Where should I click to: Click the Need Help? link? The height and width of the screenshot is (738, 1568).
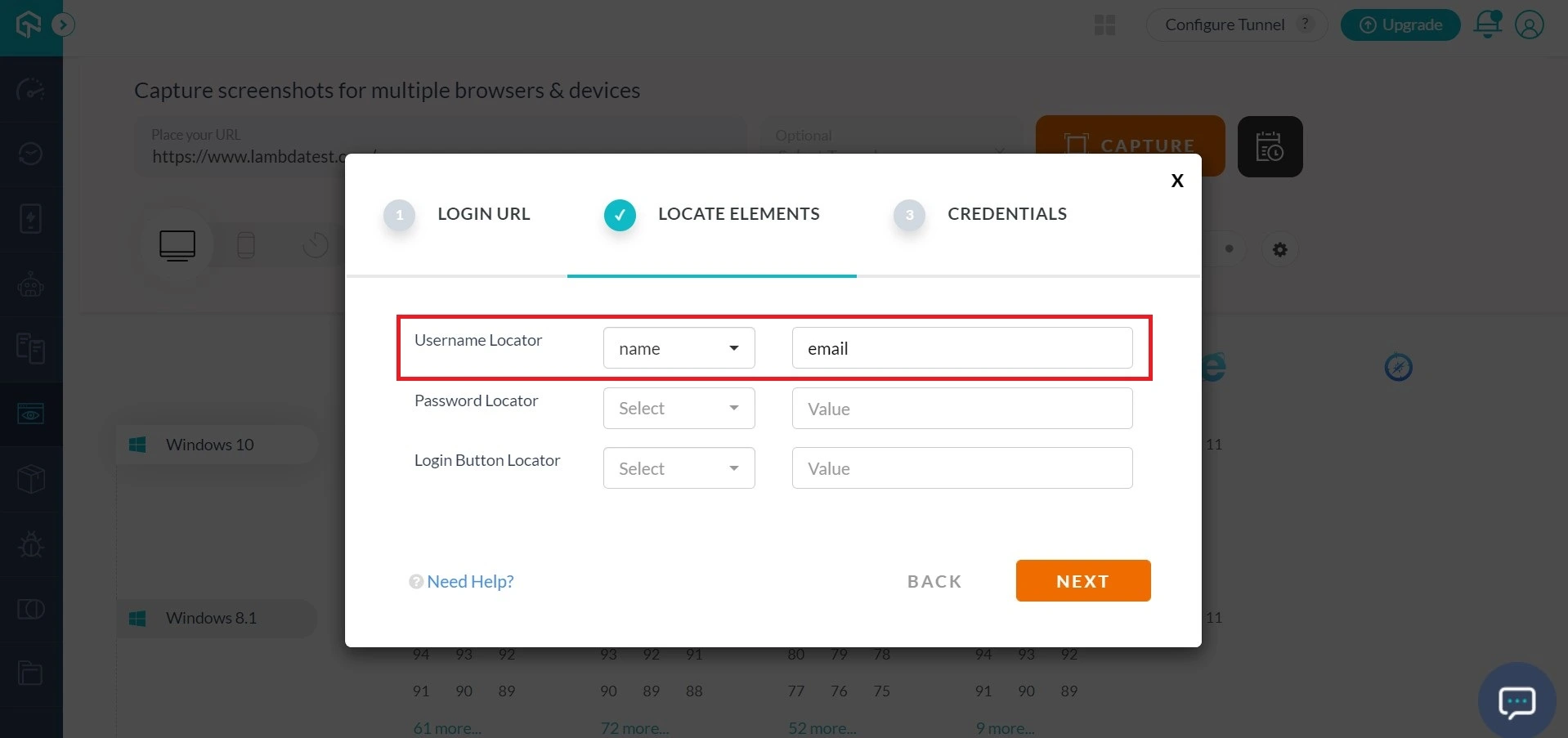(469, 582)
